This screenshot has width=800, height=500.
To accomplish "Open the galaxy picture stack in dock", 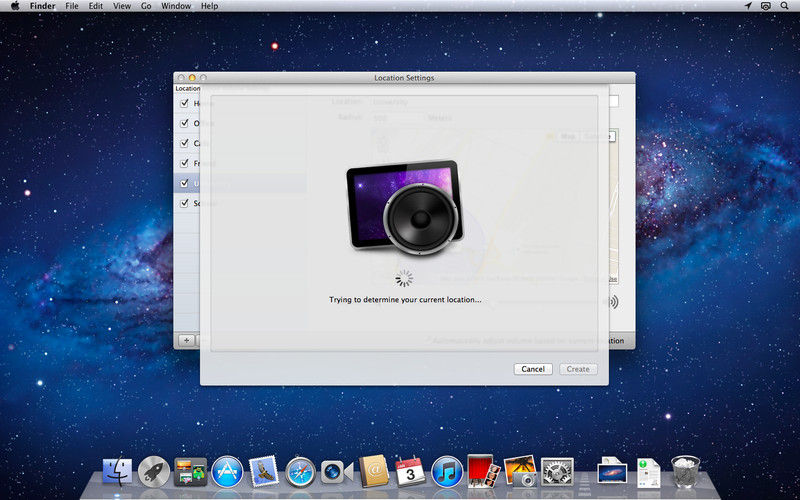I will [612, 470].
